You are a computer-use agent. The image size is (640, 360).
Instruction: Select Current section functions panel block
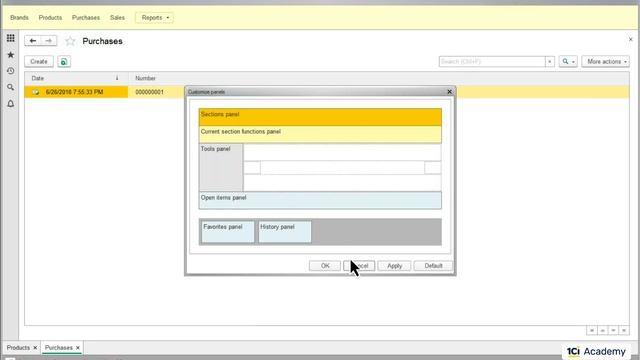click(x=320, y=134)
